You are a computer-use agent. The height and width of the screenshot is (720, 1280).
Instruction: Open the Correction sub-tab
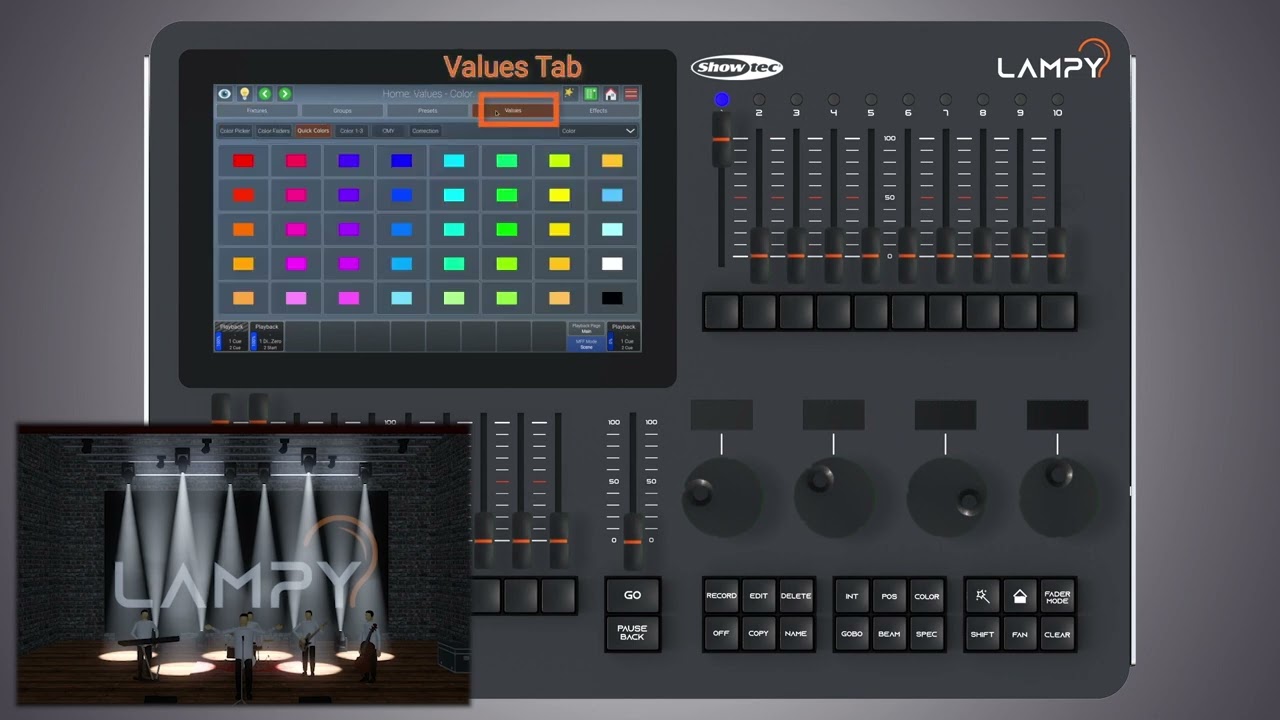coord(425,131)
